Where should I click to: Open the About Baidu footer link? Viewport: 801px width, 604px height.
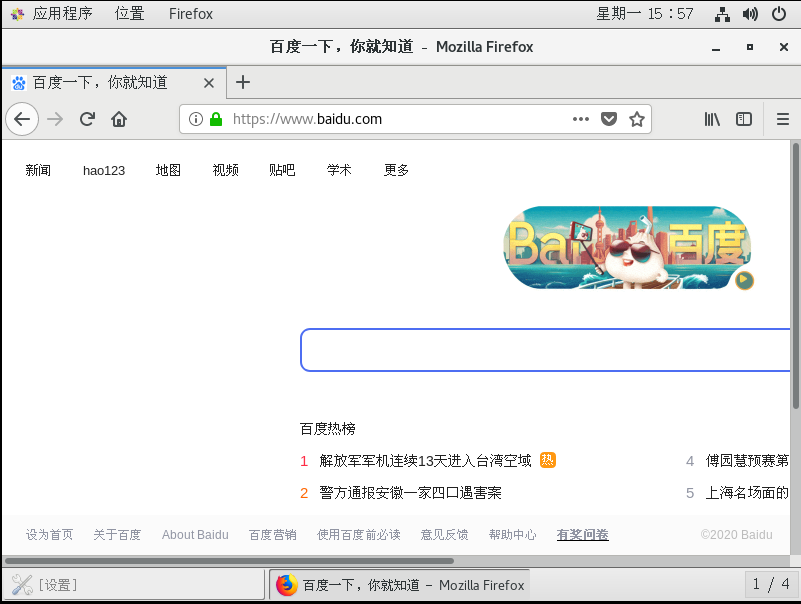pos(195,535)
